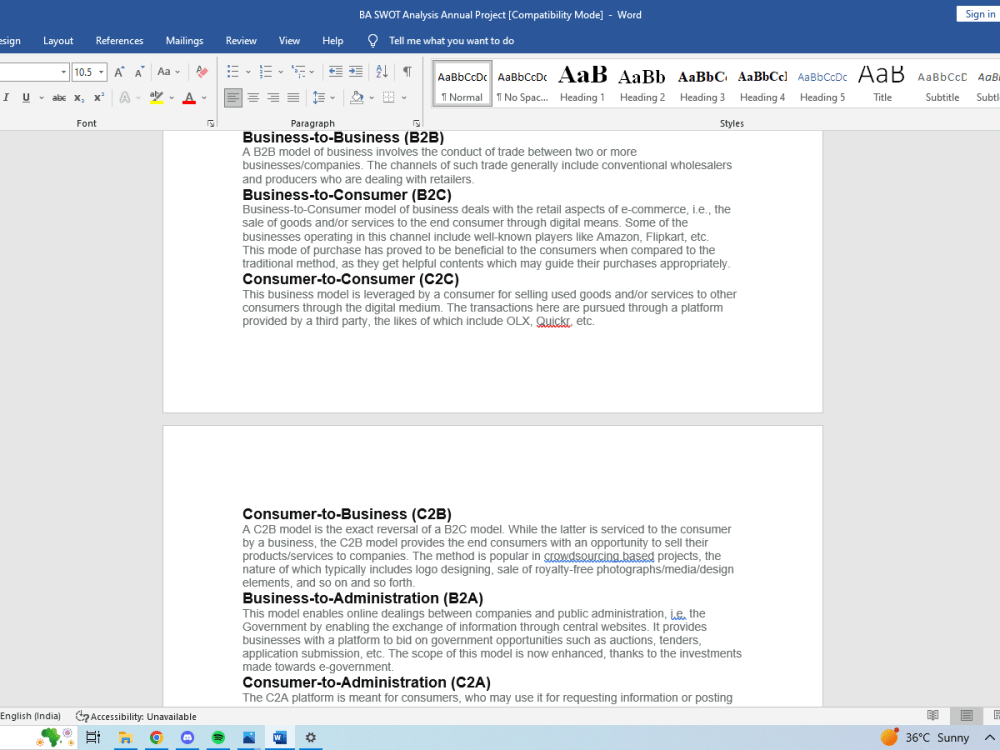The image size is (1000, 750).
Task: Open the Layout tab
Action: (58, 41)
